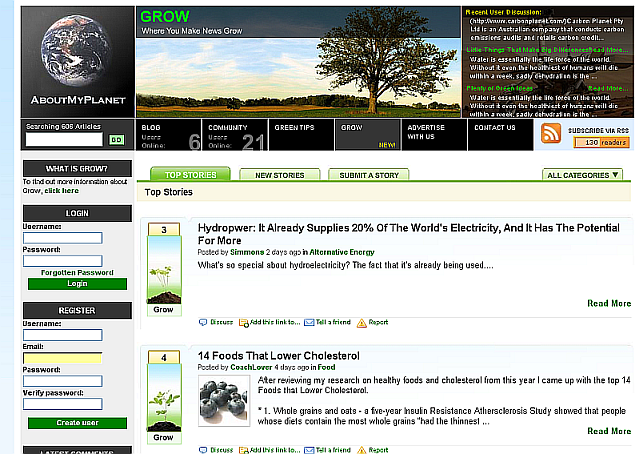Open the Contact Us menu item
The width and height of the screenshot is (640, 454).
click(x=501, y=135)
